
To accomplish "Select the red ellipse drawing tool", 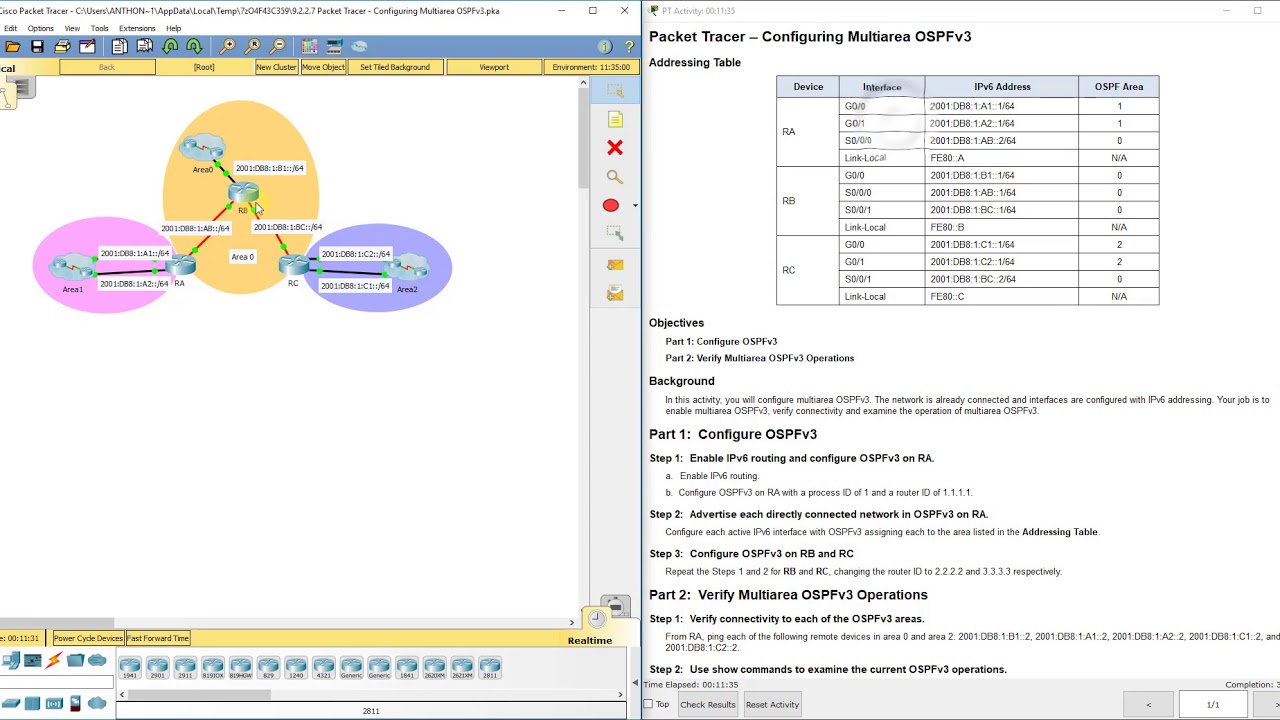I will pos(611,205).
